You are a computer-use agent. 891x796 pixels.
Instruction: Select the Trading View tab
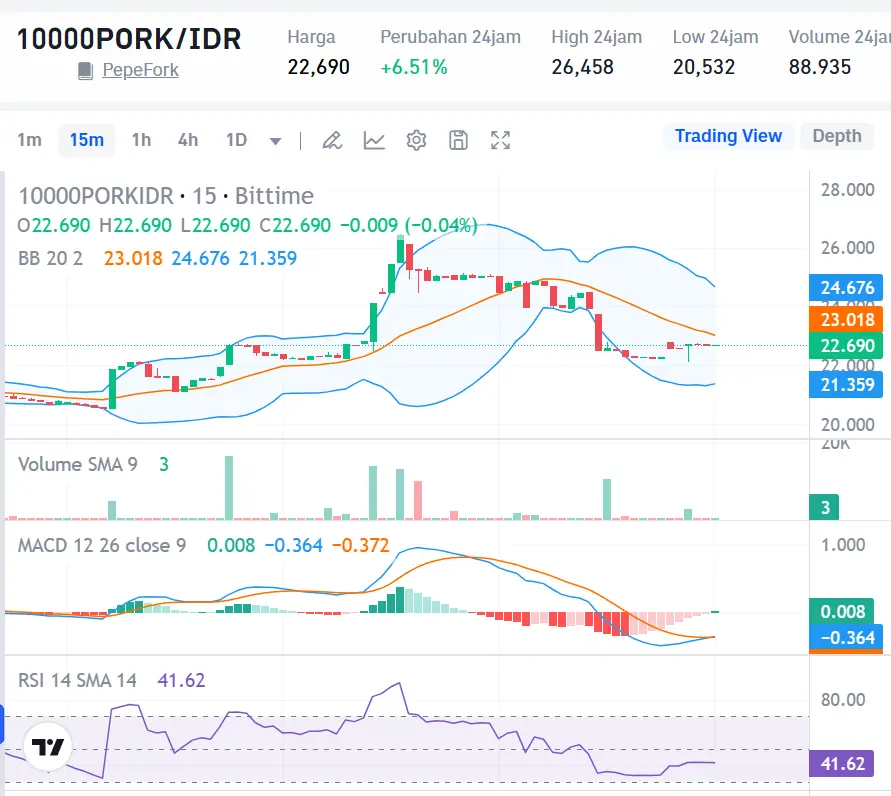point(728,136)
